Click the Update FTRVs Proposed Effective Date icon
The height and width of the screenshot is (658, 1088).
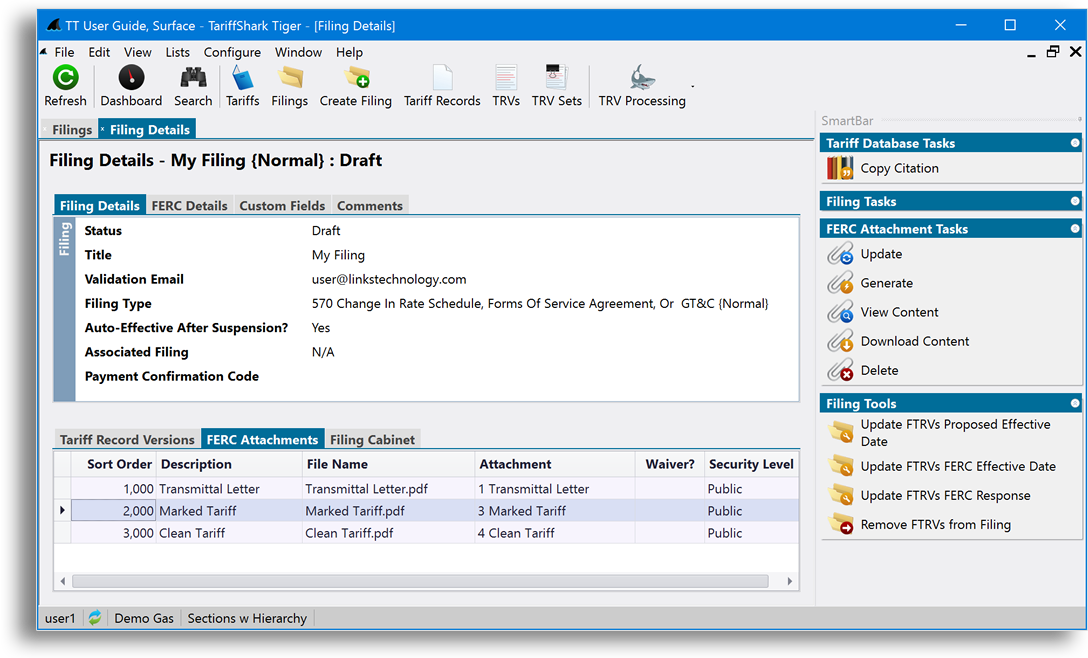[841, 432]
